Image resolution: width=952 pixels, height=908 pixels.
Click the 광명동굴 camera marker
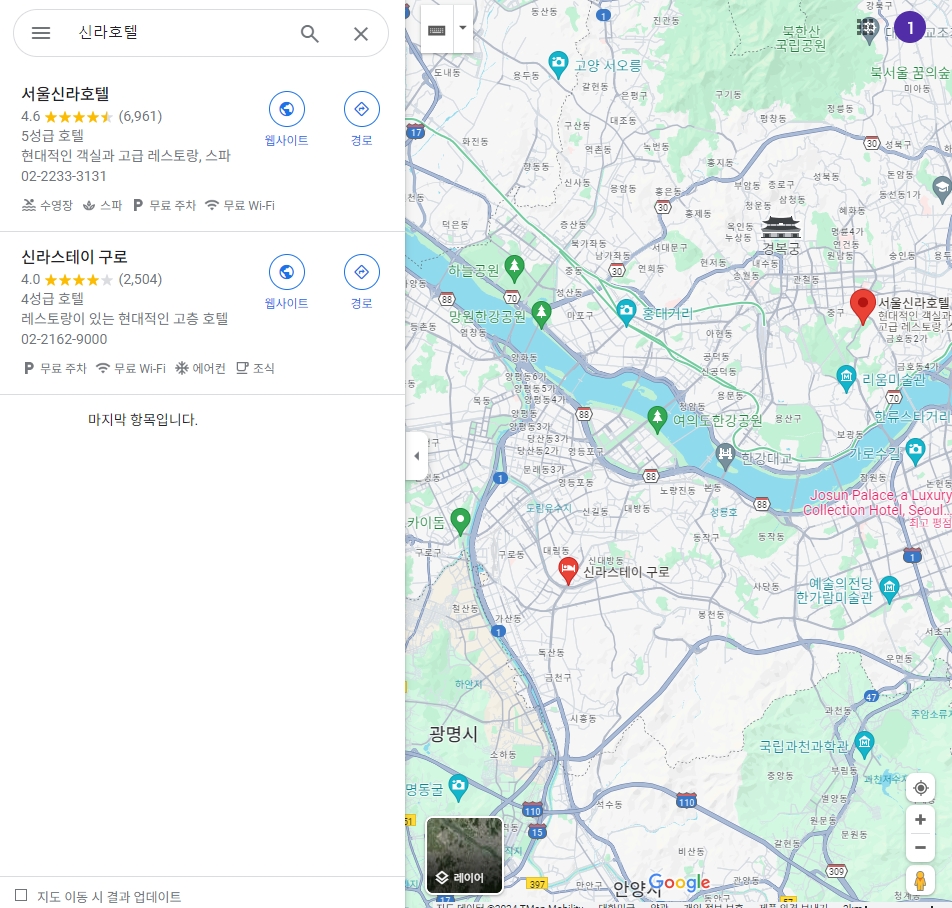(458, 788)
